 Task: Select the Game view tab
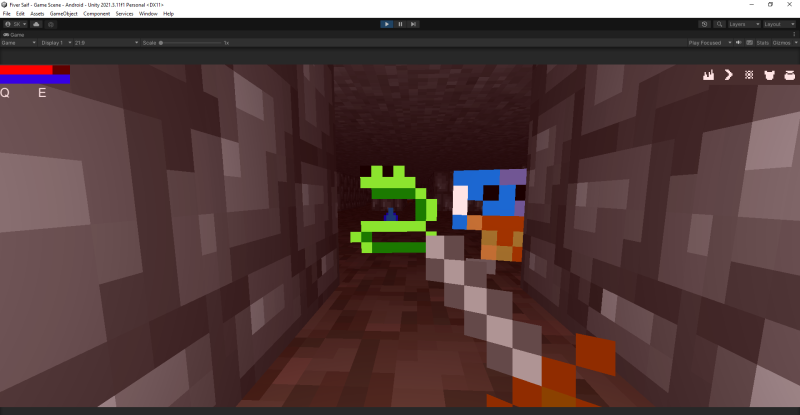[14, 35]
